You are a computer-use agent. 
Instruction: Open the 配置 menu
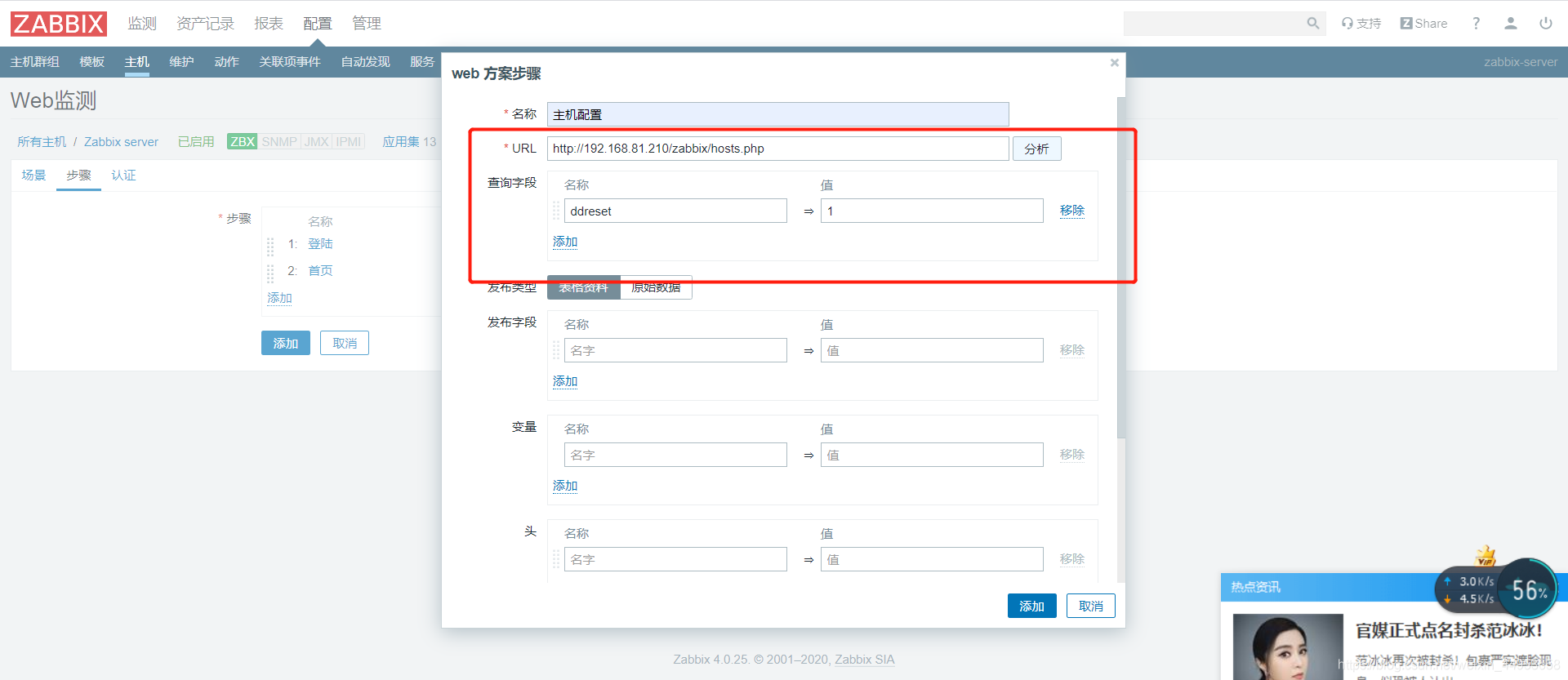[318, 24]
